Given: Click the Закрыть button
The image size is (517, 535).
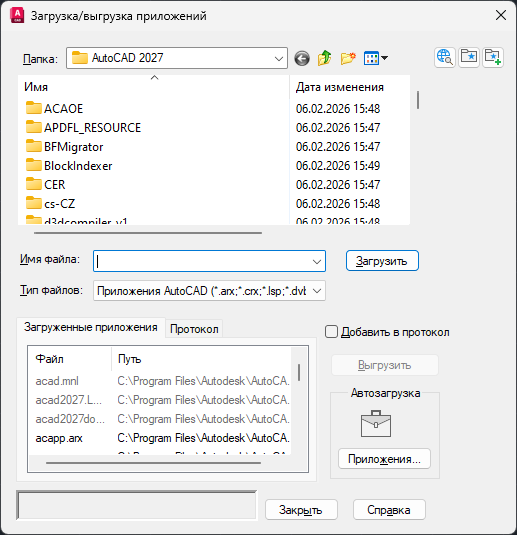Looking at the screenshot, I should point(301,510).
